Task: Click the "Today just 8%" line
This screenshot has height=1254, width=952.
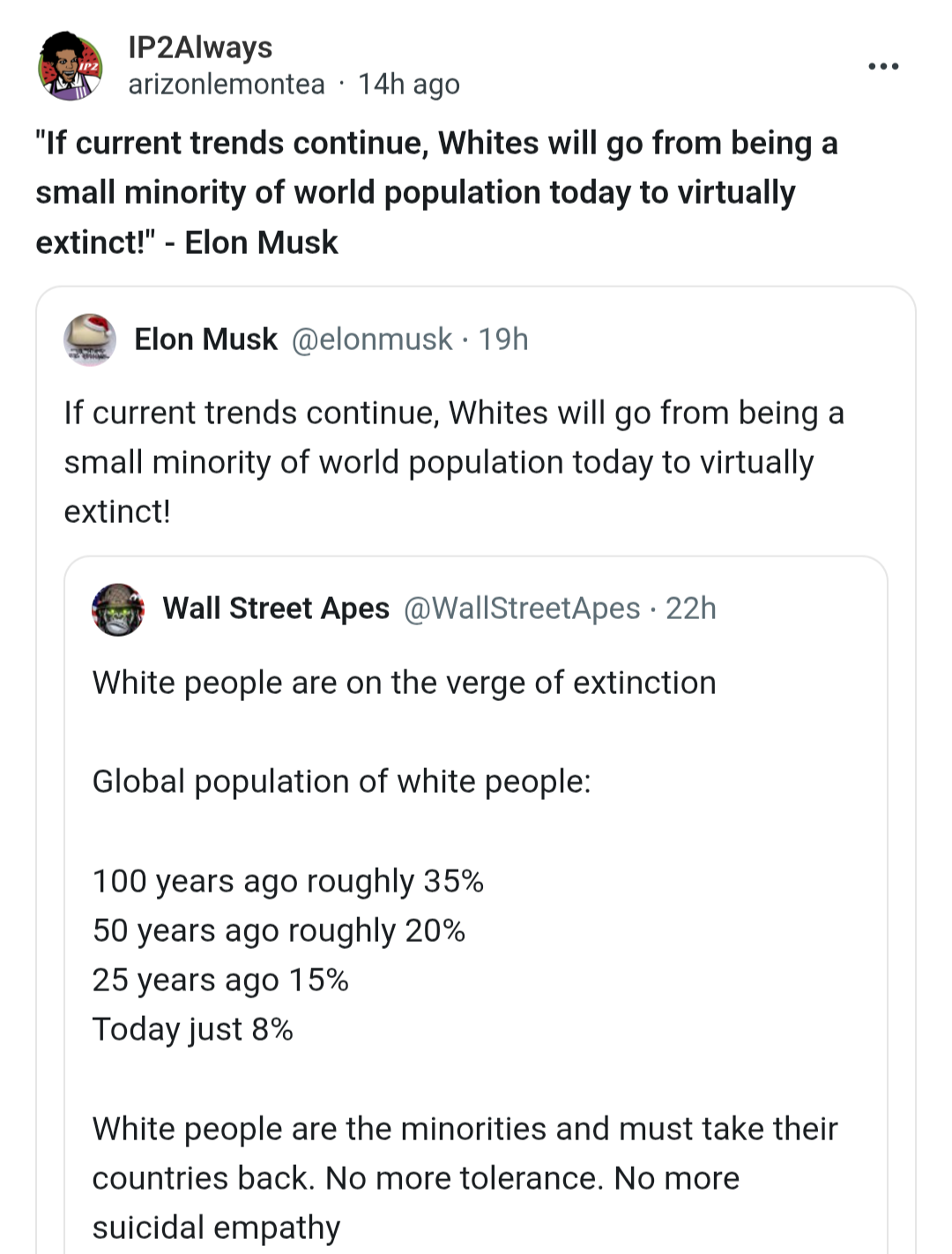Action: (193, 1029)
